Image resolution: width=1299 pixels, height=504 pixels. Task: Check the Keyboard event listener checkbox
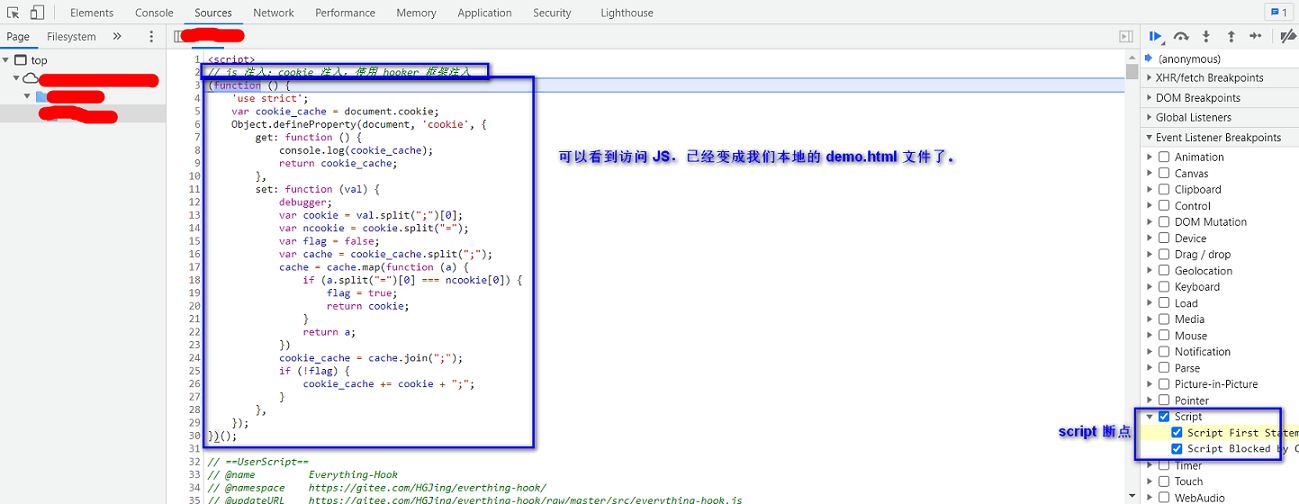[x=1164, y=287]
